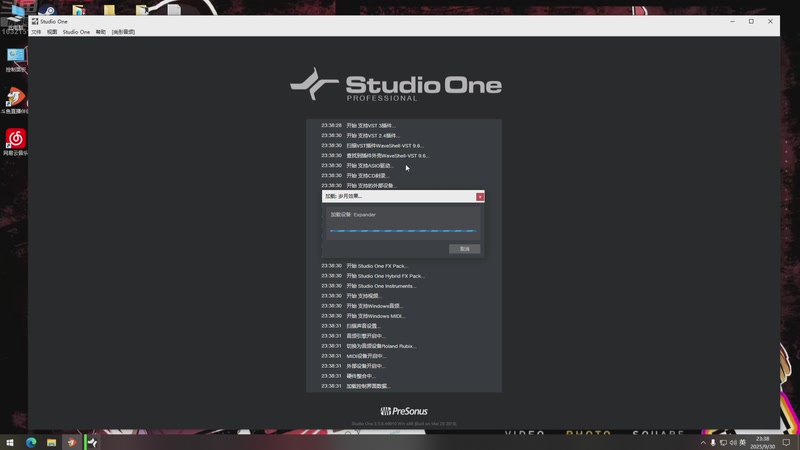Click the 英 input method indicator
Image resolution: width=800 pixels, height=450 pixels.
coord(743,442)
